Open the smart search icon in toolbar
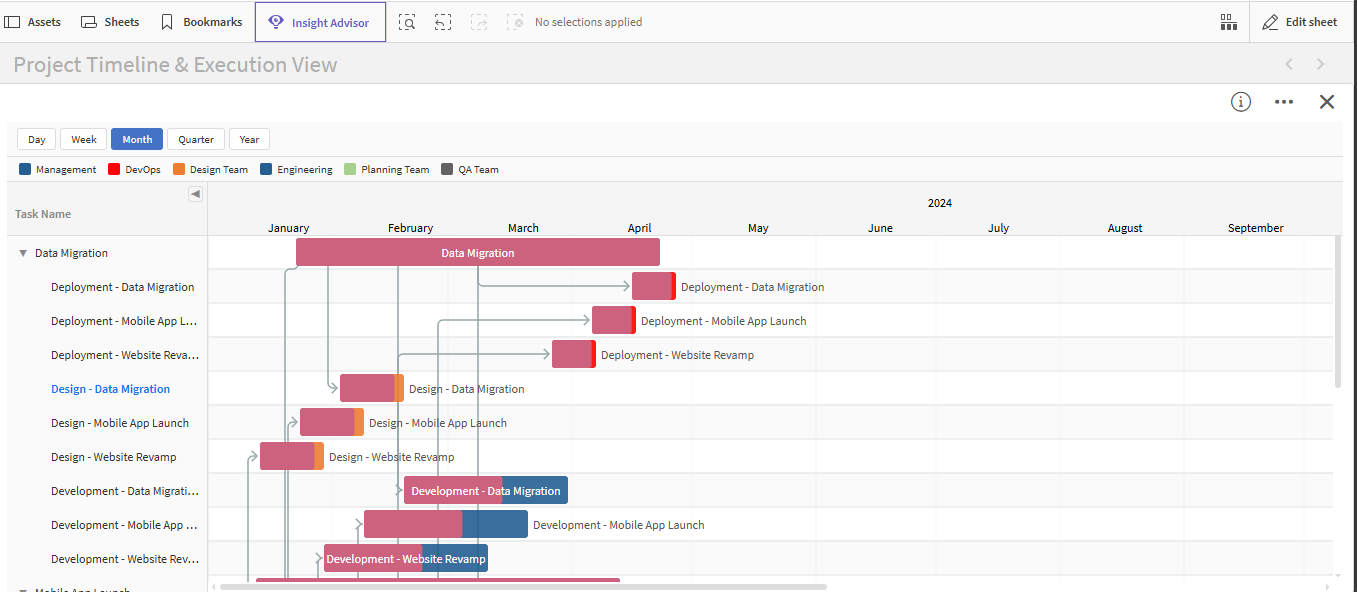This screenshot has height=592, width=1357. pyautogui.click(x=407, y=22)
